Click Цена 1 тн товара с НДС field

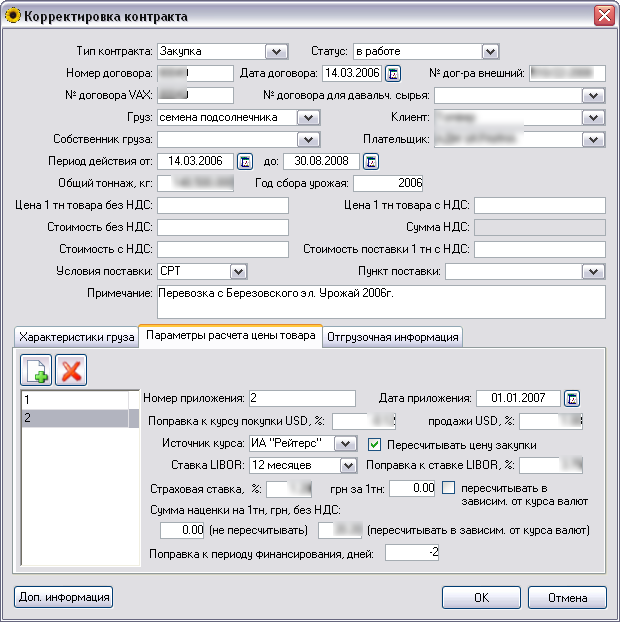tap(540, 205)
